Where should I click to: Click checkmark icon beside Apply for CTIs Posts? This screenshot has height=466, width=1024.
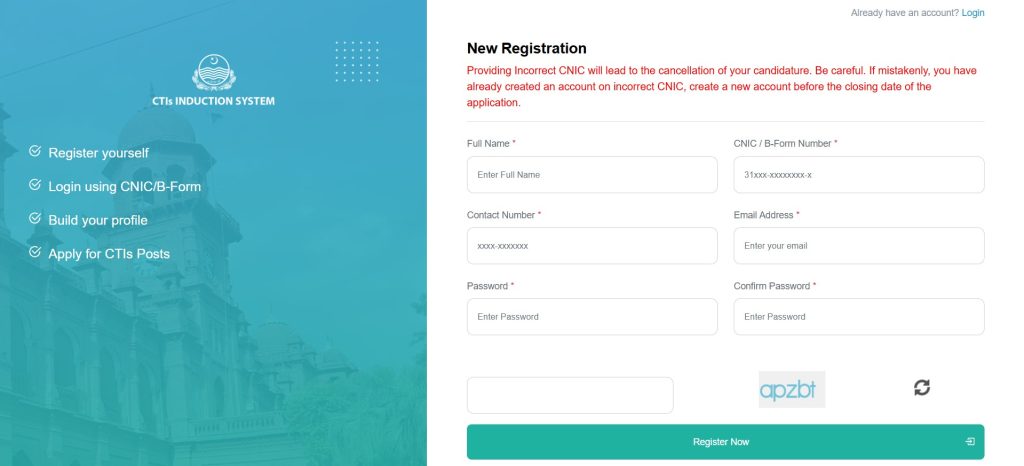[x=35, y=252]
